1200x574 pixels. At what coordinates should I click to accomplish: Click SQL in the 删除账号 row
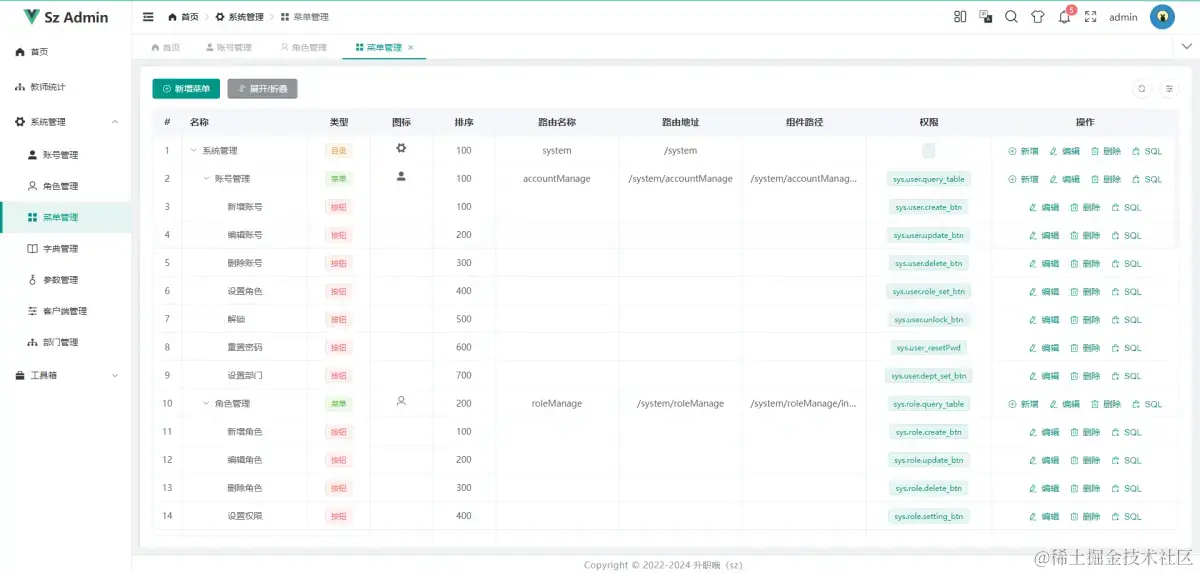[1126, 263]
